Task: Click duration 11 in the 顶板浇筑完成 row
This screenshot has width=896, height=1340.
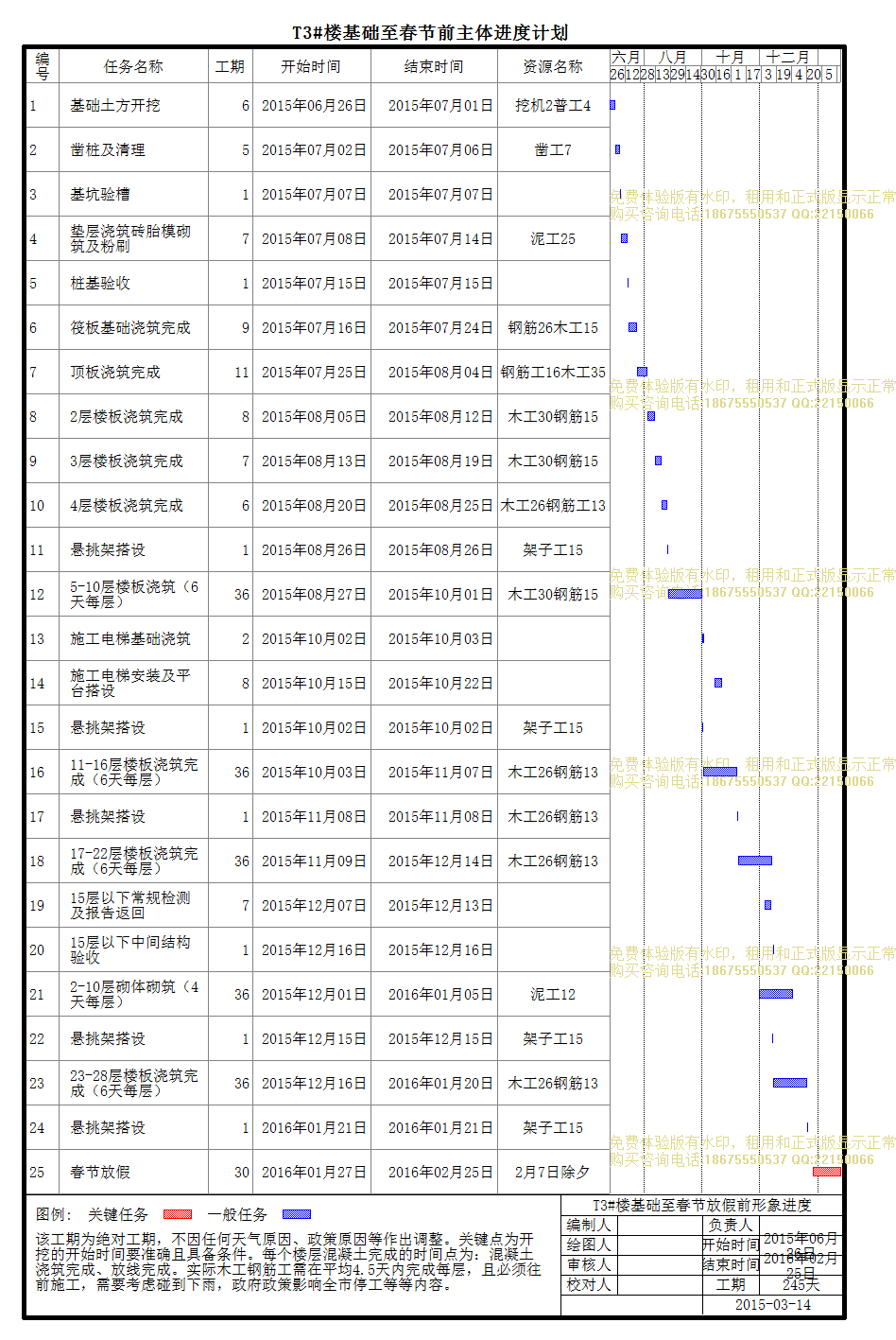Action: coord(242,373)
